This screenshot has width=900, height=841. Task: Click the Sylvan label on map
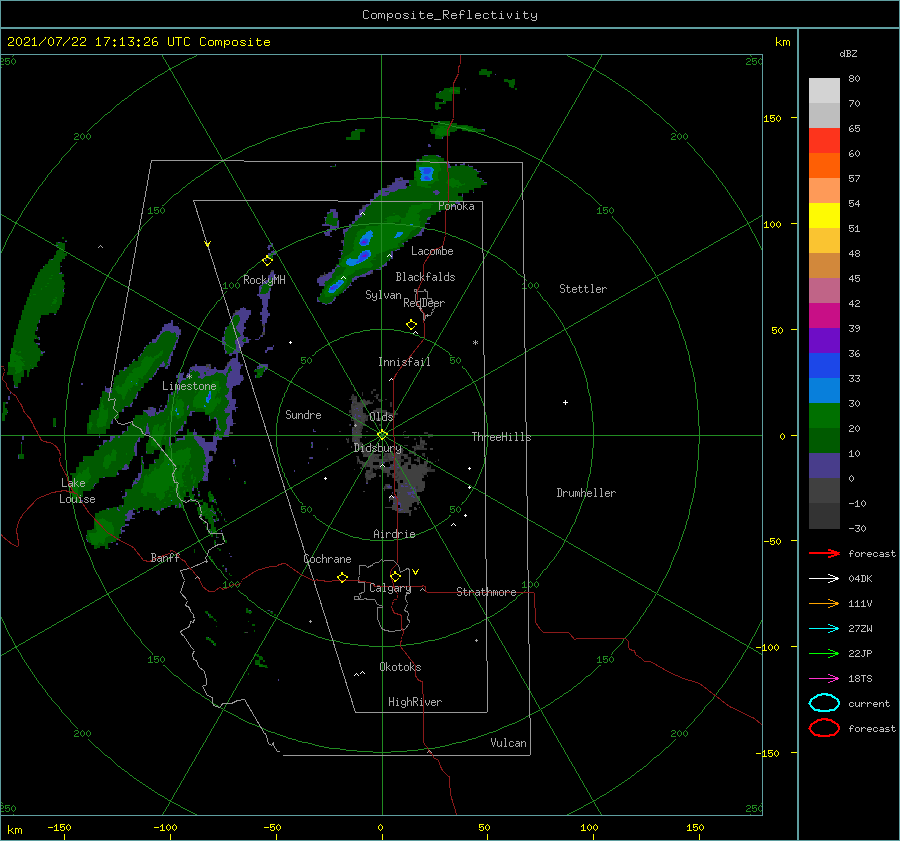click(x=383, y=295)
